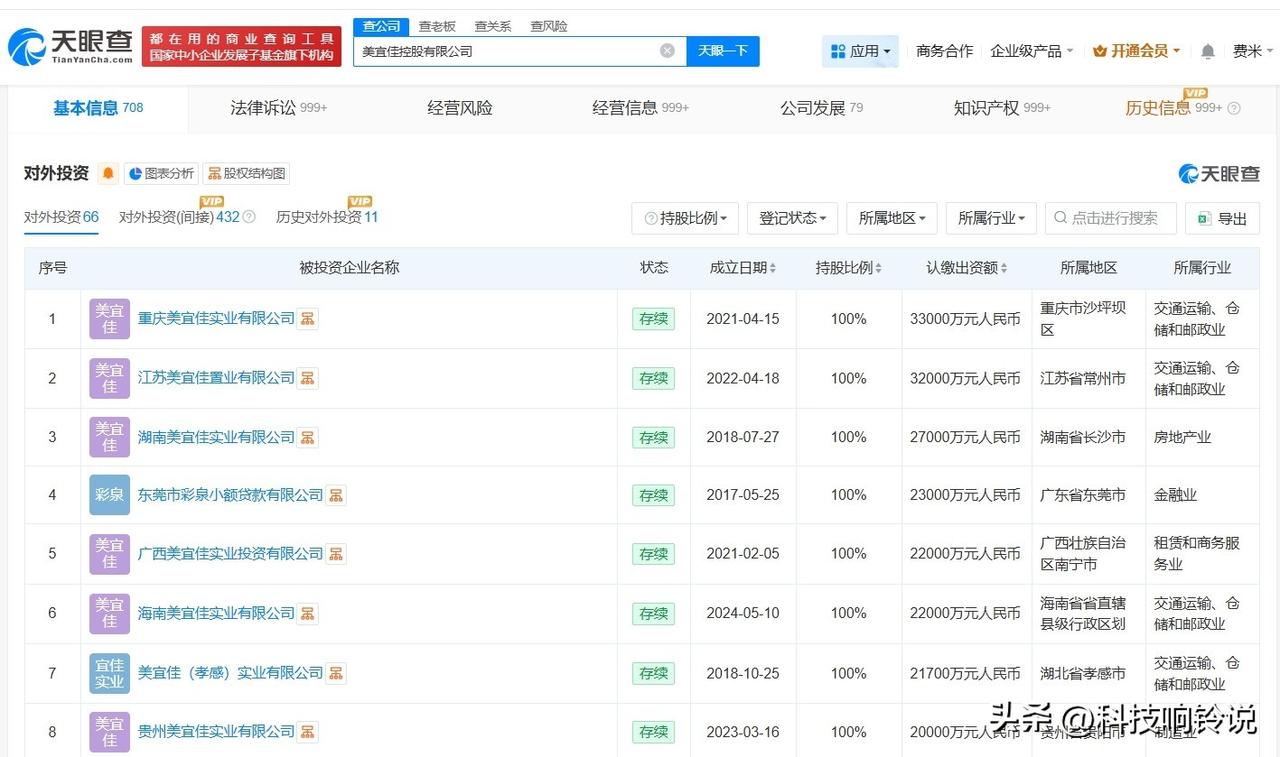This screenshot has height=757, width=1280.
Task: Click the 彩泉 company logo thumbnail
Action: (x=109, y=495)
